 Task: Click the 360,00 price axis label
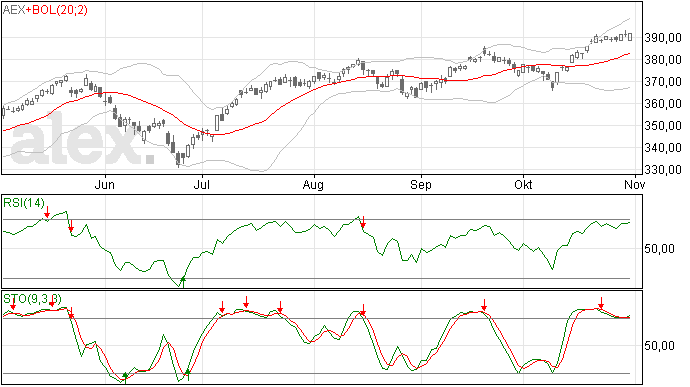pos(663,104)
